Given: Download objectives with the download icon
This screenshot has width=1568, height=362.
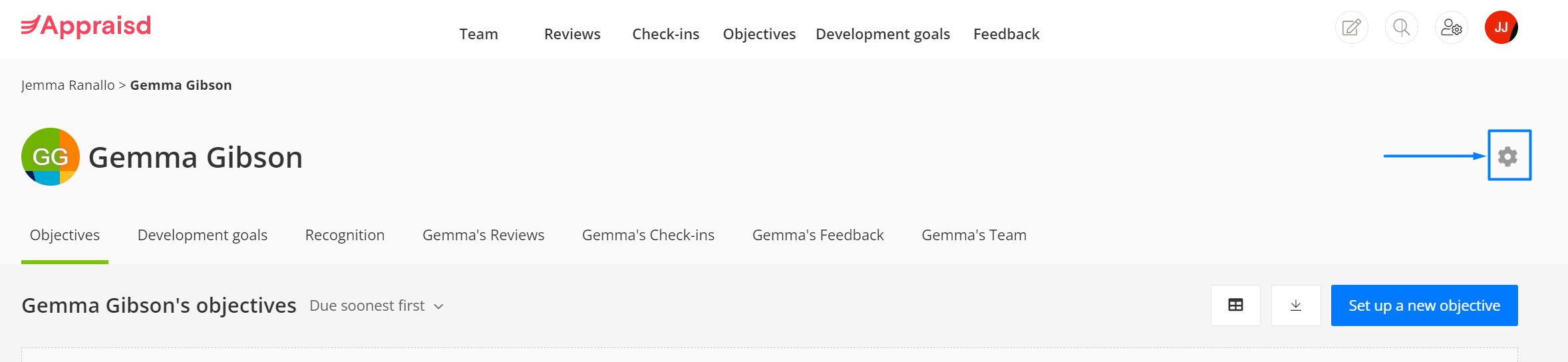Looking at the screenshot, I should tap(1296, 305).
